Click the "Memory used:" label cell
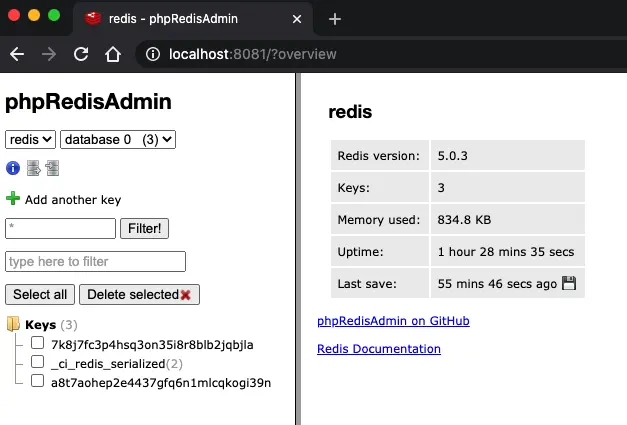This screenshot has width=627, height=425. pyautogui.click(x=380, y=219)
